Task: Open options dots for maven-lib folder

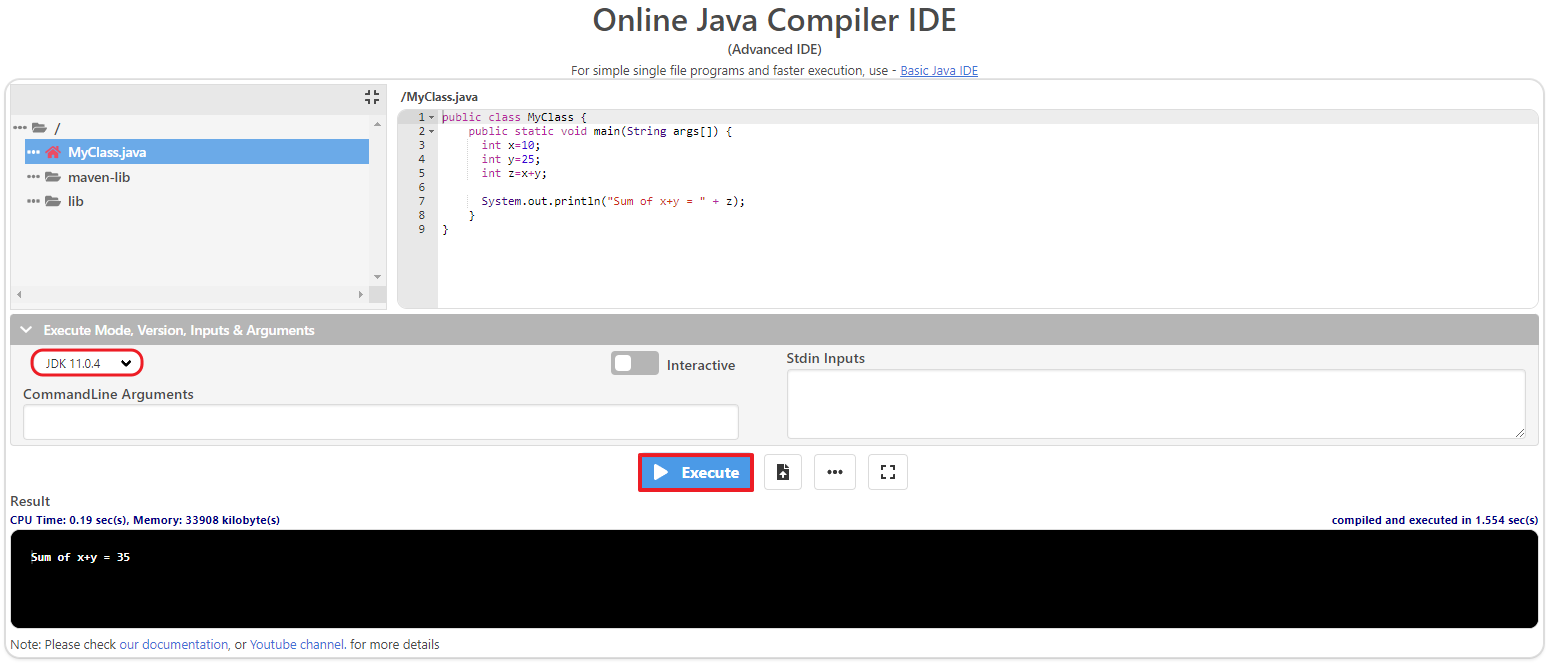Action: point(34,177)
